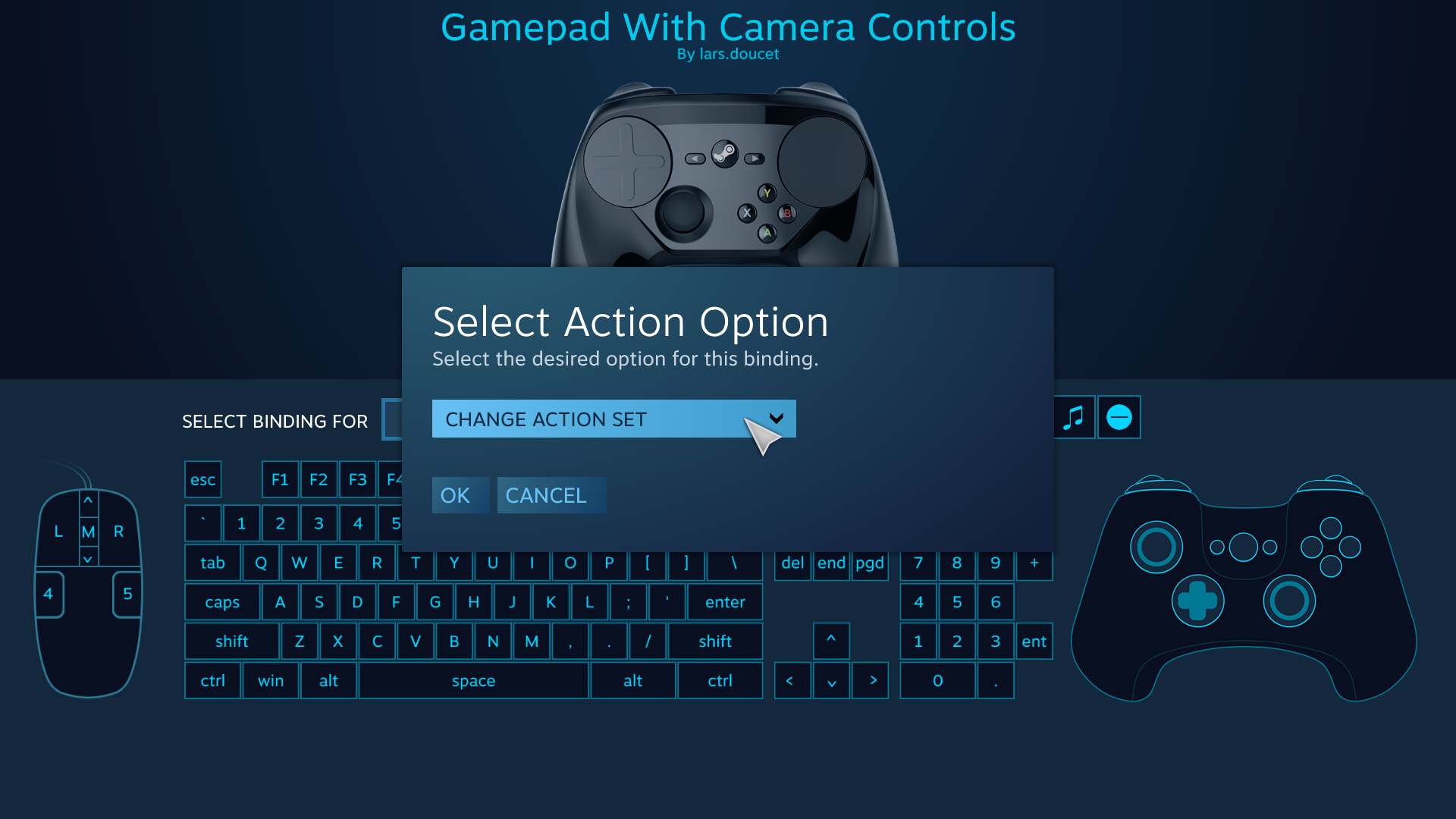Select the WIN key binding option

click(271, 680)
